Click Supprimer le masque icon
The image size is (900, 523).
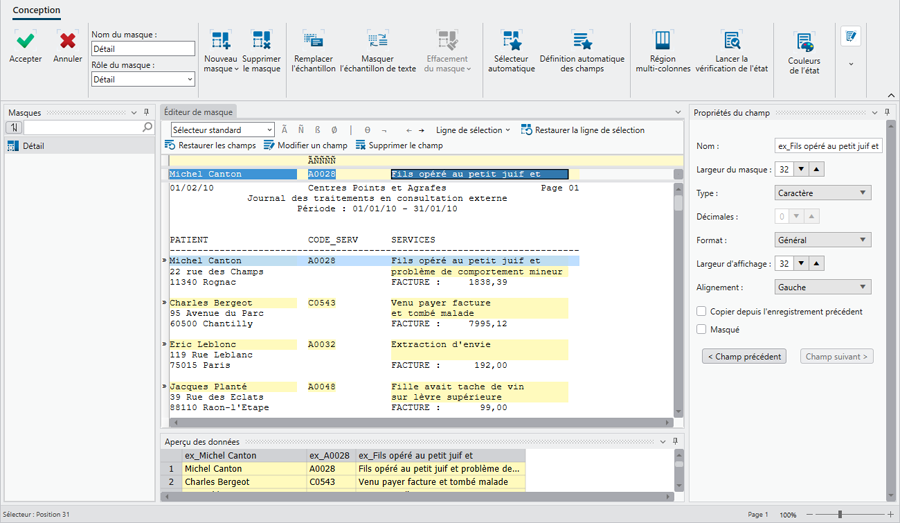tap(262, 41)
